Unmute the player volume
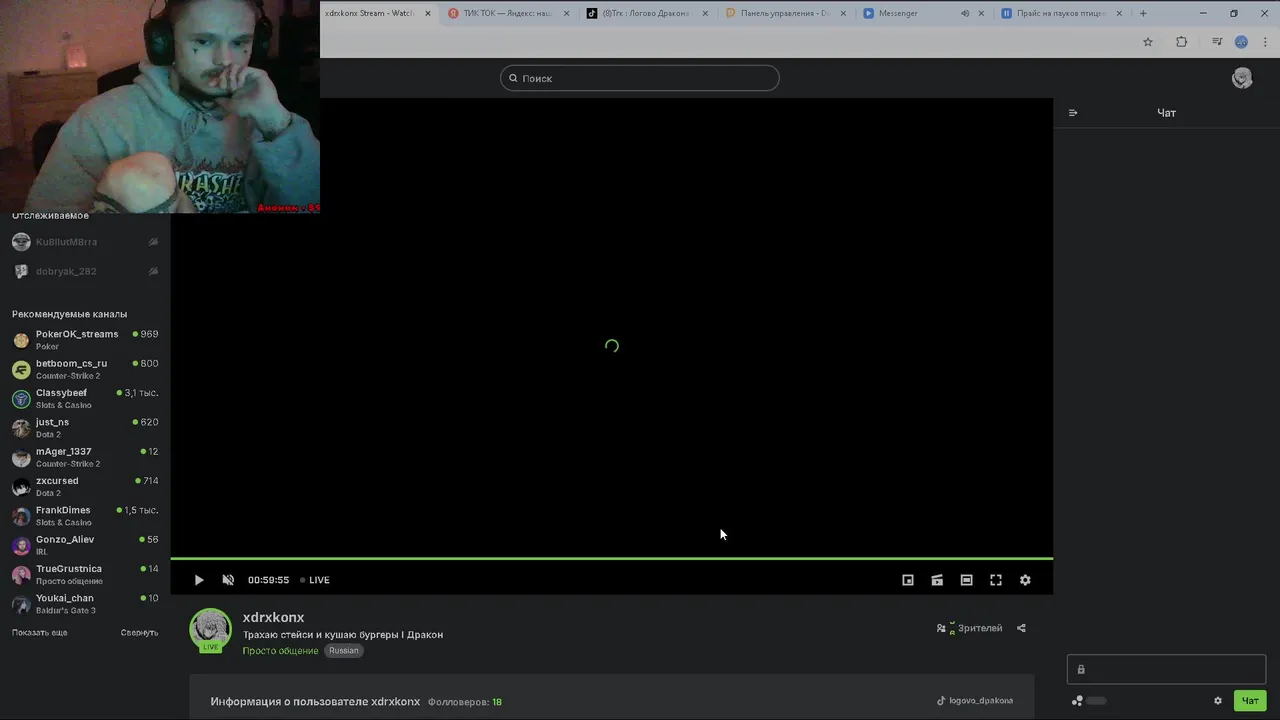1280x720 pixels. (228, 580)
